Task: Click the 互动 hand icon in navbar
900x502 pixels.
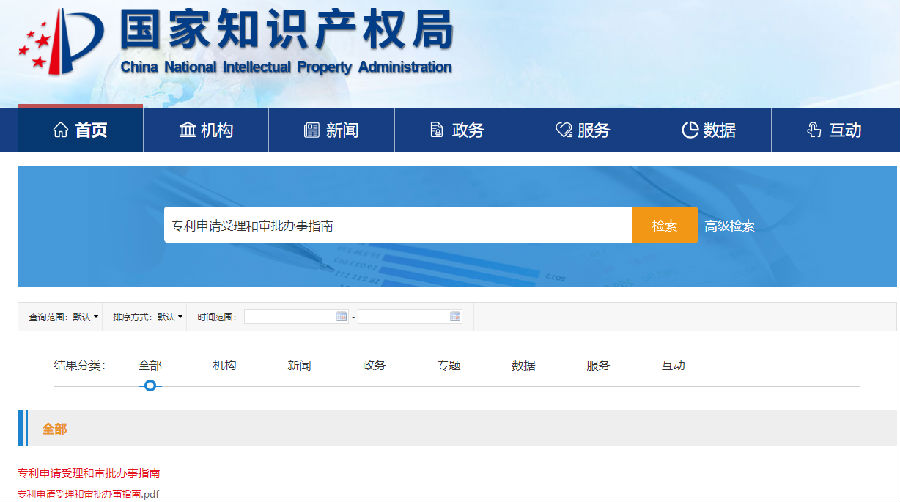Action: click(x=814, y=130)
